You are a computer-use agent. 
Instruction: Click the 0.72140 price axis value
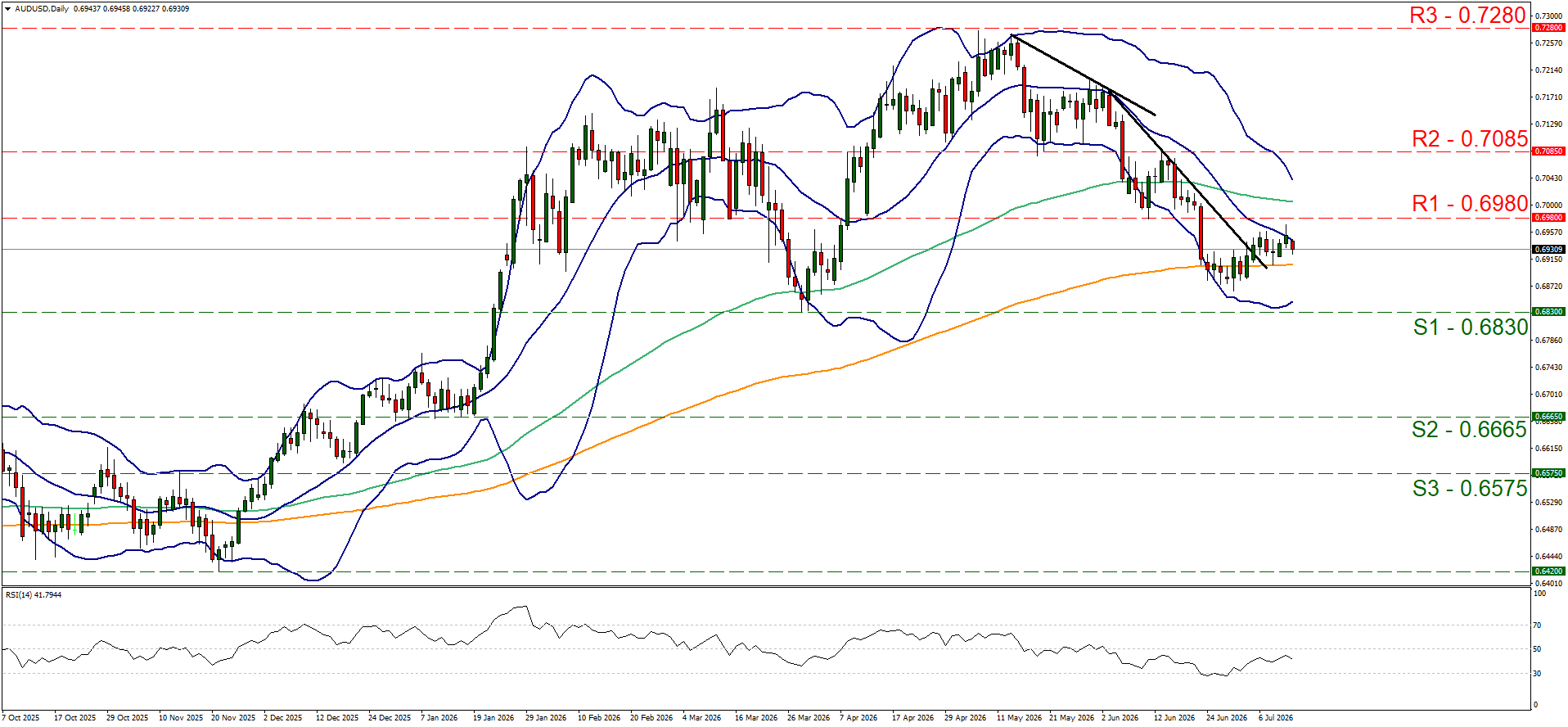1548,70
